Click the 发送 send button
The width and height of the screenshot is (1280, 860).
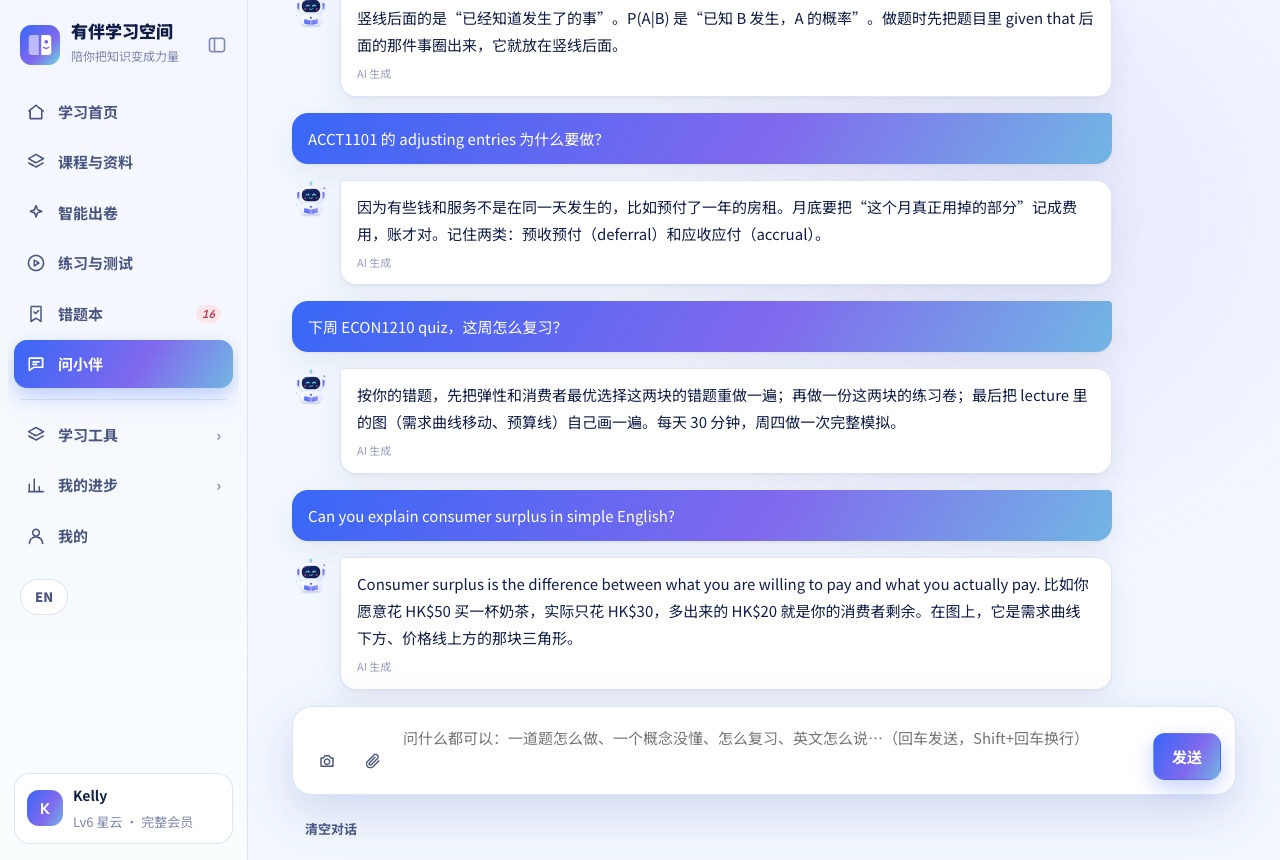pyautogui.click(x=1187, y=757)
